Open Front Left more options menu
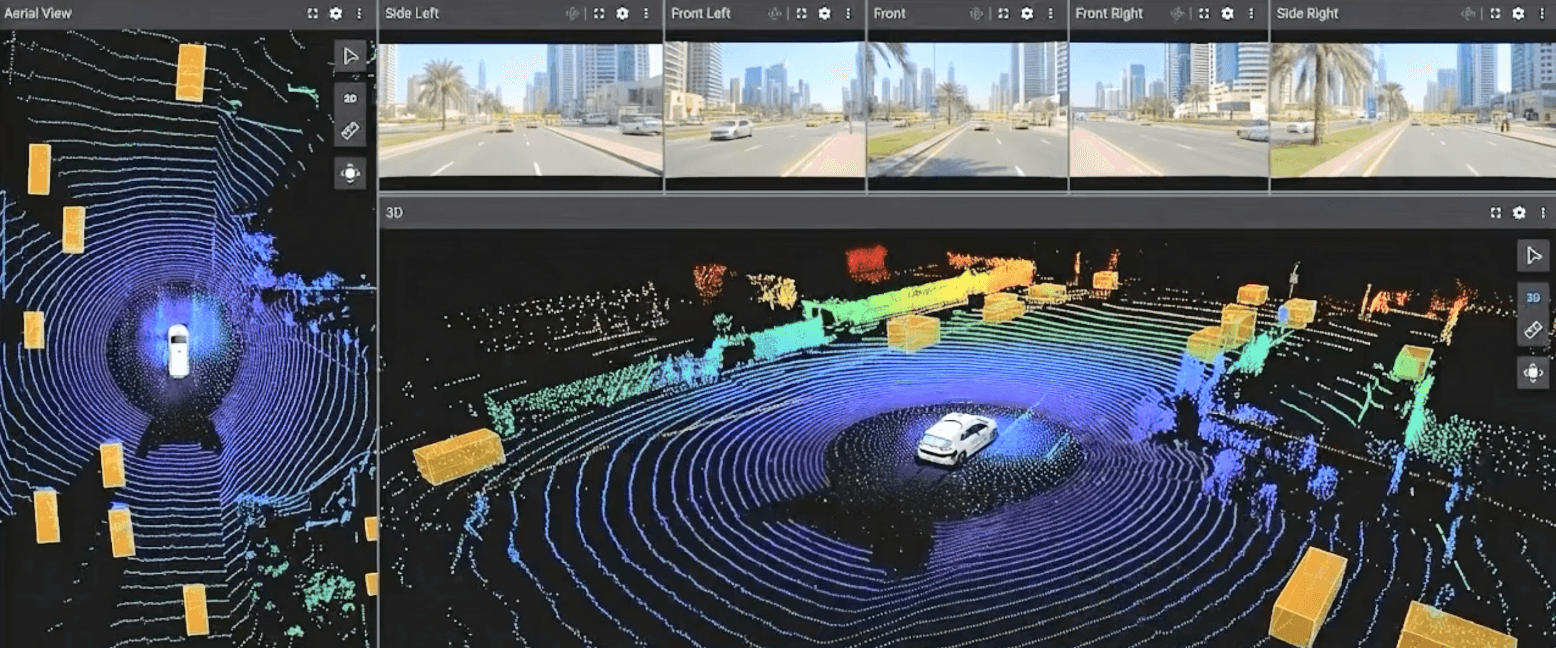1556x648 pixels. 848,14
